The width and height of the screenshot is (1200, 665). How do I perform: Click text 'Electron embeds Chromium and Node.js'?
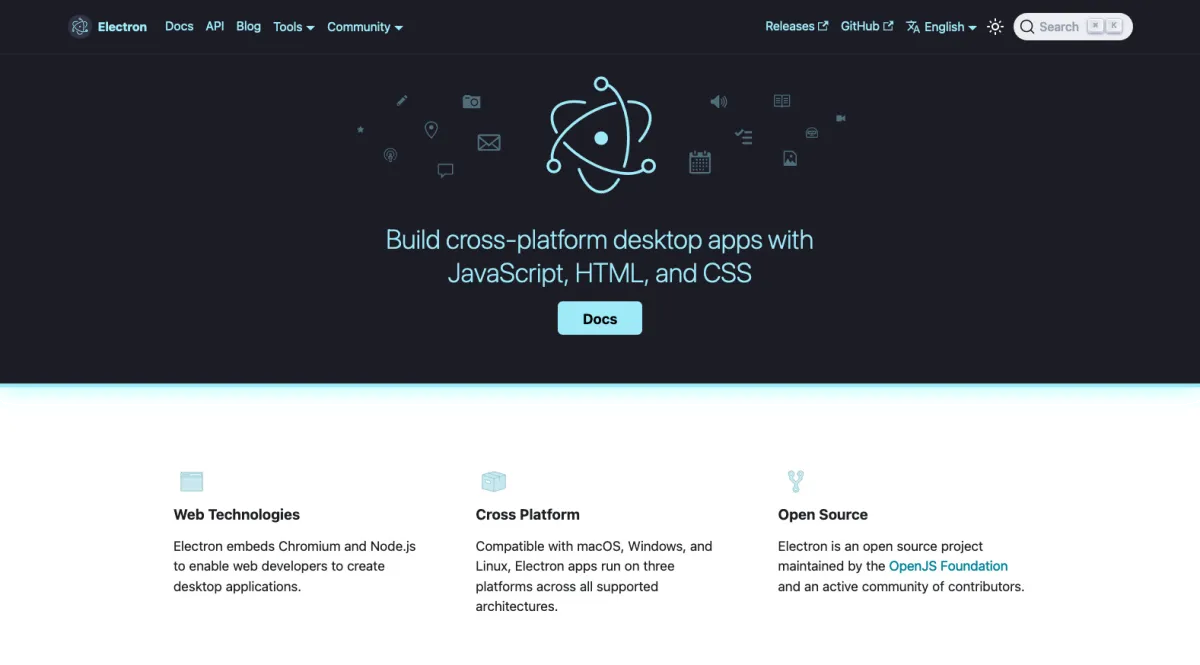click(295, 546)
